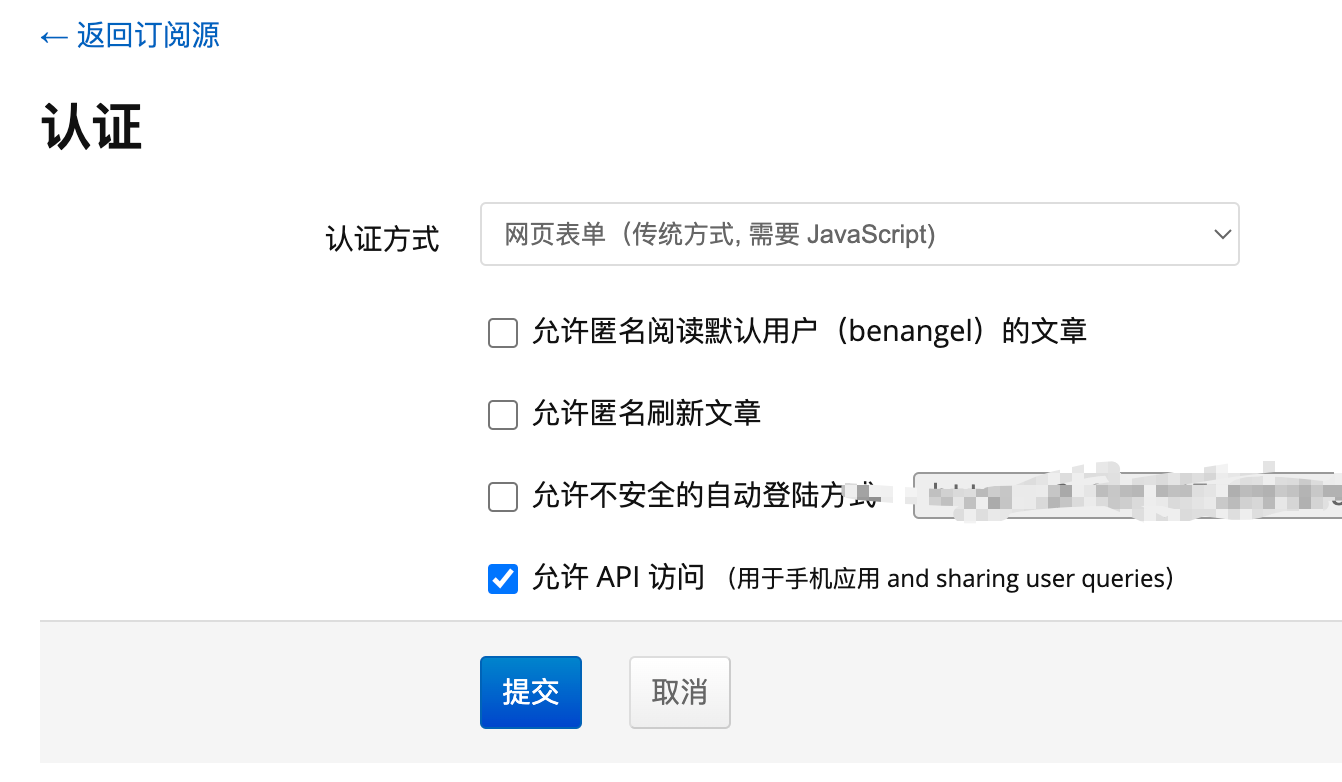Click the left arrow before 返回订阅源
Viewport: 1342px width, 782px height.
tap(54, 37)
